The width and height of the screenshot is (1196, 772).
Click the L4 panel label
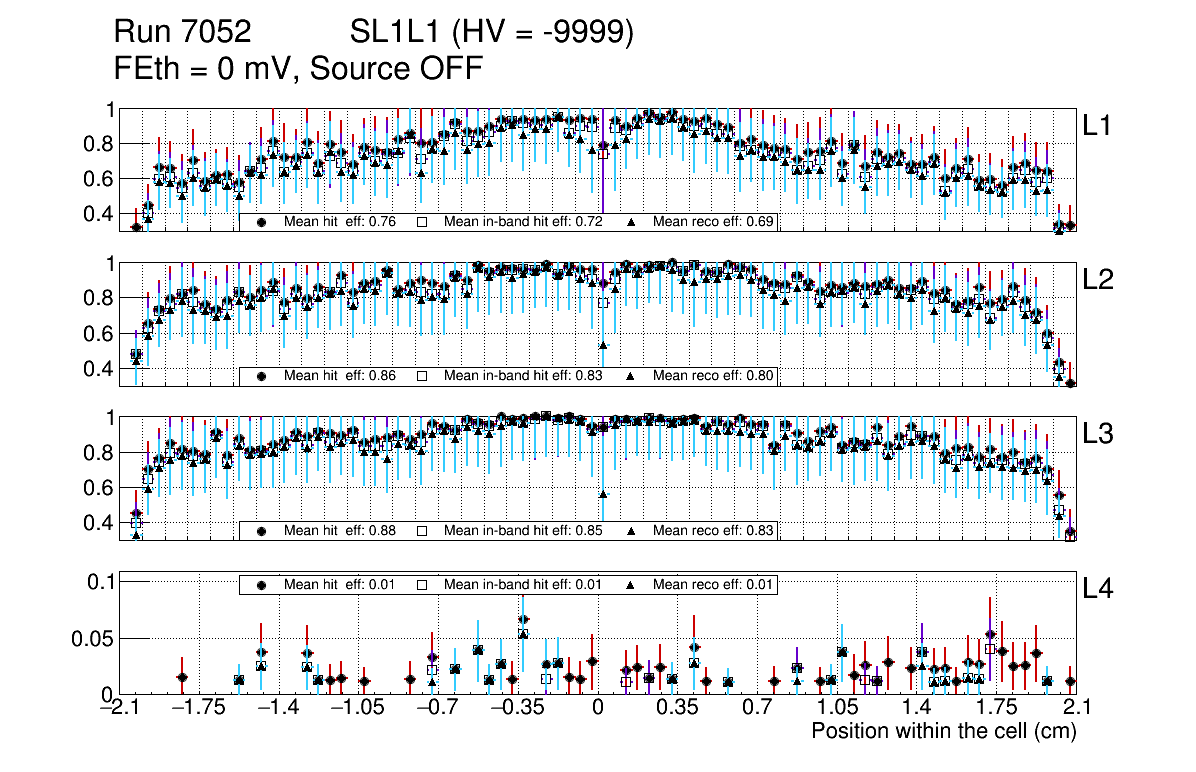point(1099,590)
